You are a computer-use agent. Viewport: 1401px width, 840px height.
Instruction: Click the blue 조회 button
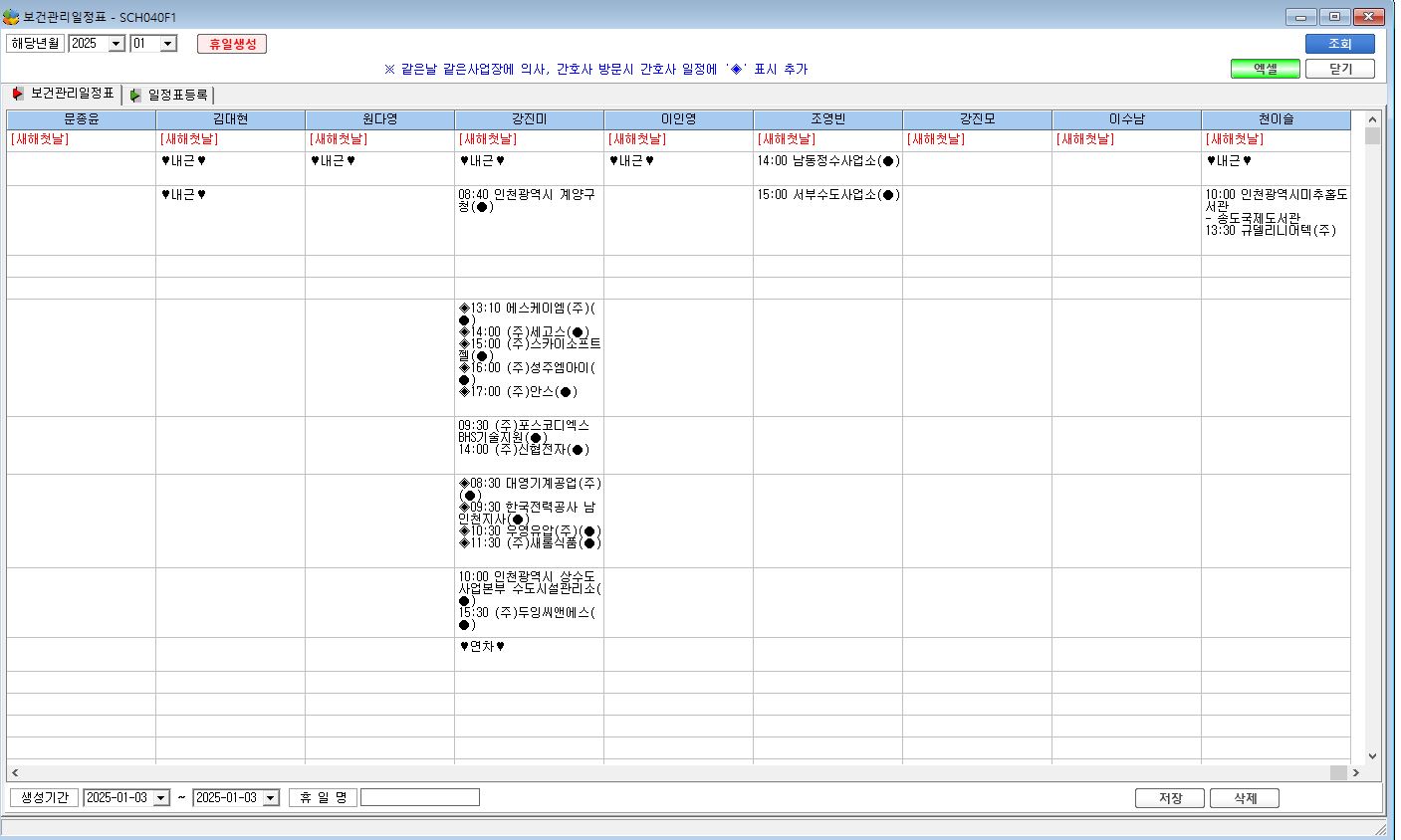click(x=1340, y=44)
